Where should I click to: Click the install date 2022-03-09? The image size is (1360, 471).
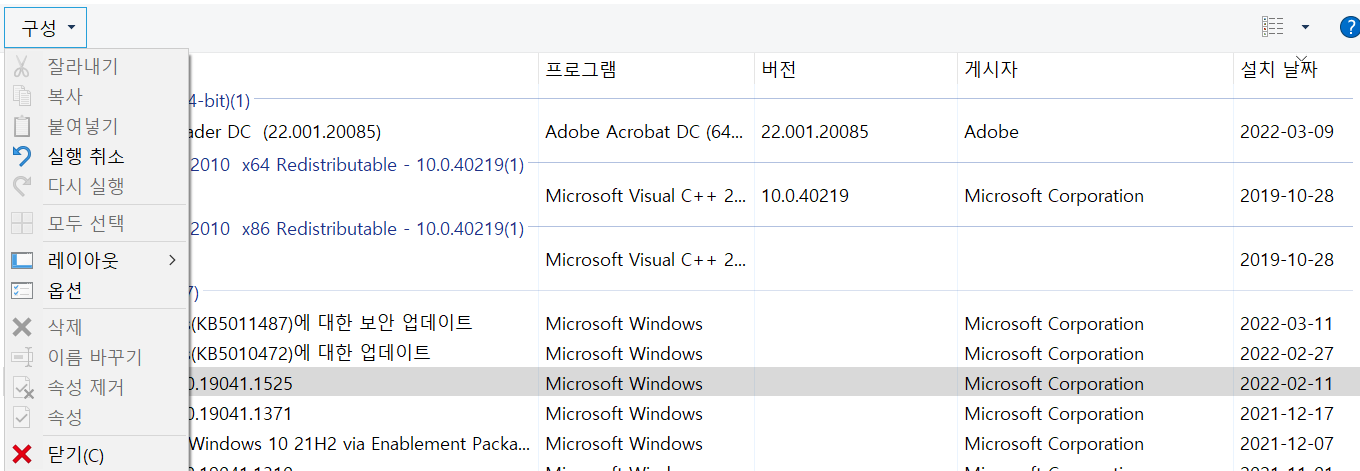tap(1287, 132)
